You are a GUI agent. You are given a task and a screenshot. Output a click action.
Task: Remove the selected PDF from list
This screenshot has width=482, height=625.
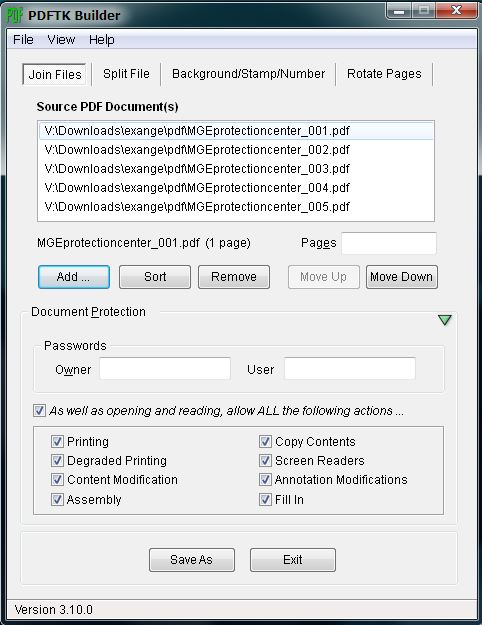(234, 277)
